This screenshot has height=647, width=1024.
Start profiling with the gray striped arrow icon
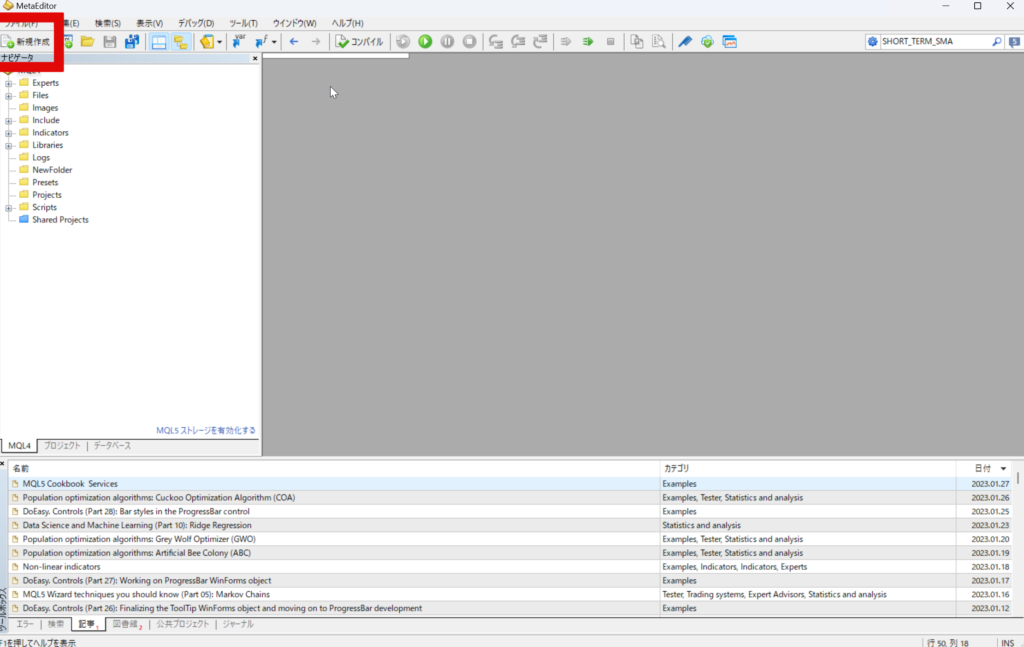(566, 42)
